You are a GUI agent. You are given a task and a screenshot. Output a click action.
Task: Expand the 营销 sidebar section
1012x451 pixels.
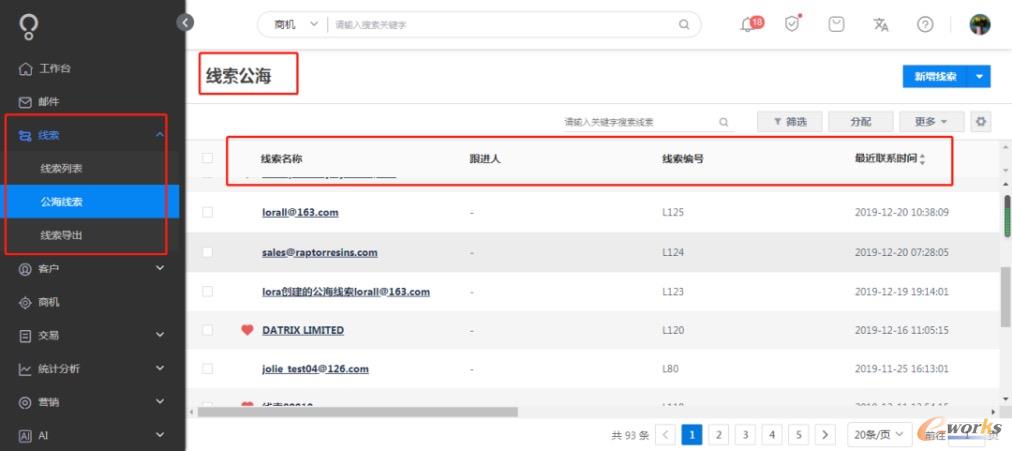(x=160, y=402)
